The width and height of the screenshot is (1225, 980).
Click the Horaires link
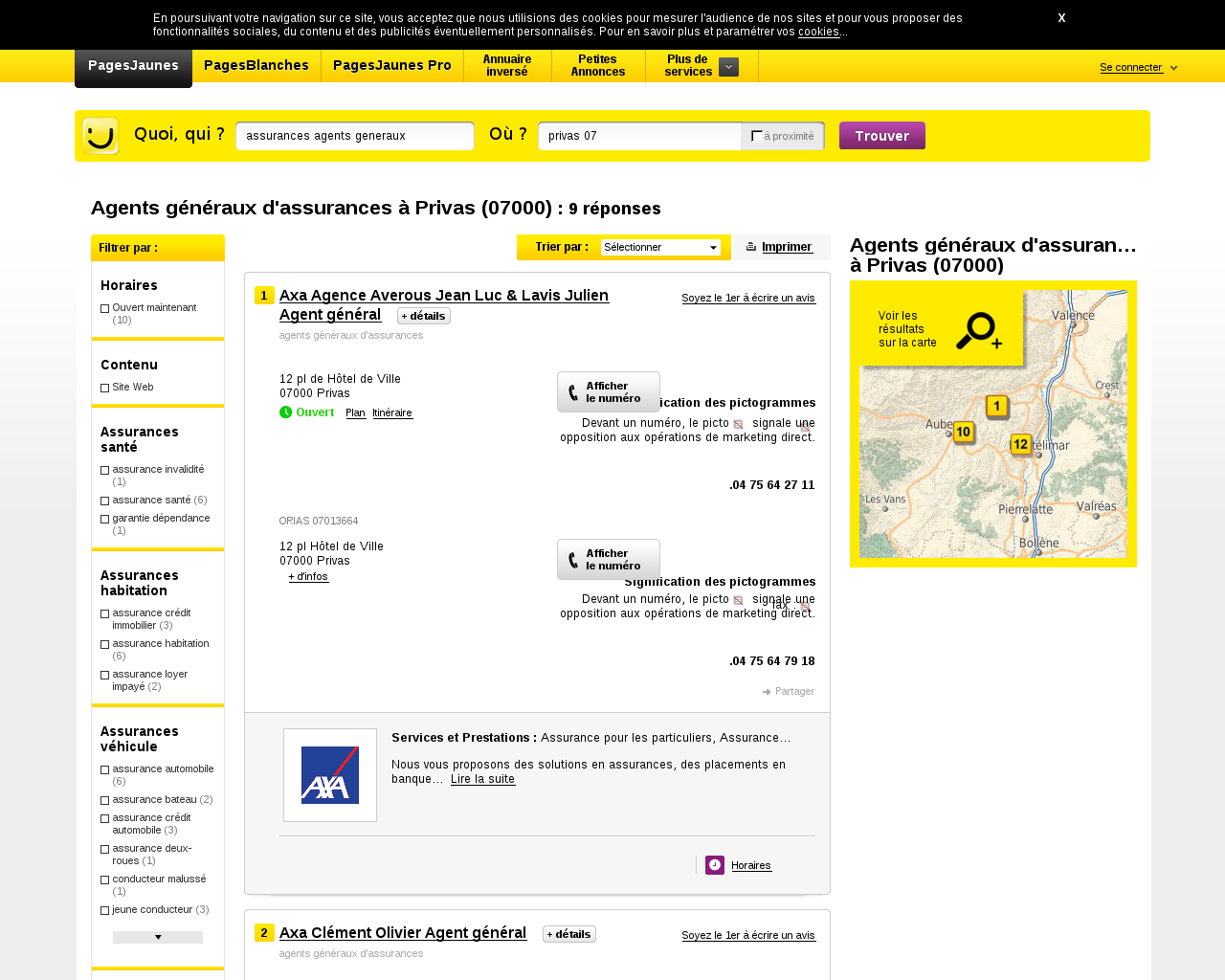(x=751, y=866)
